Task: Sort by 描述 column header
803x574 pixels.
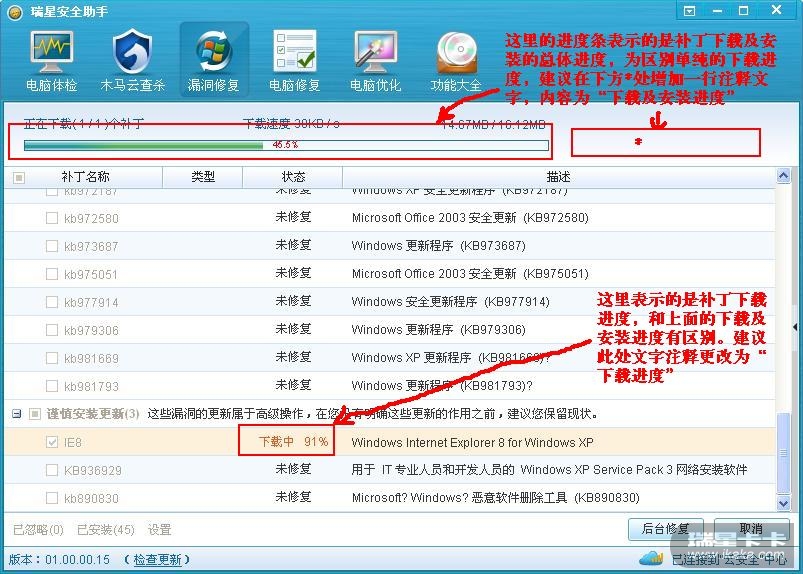Action: click(x=558, y=177)
